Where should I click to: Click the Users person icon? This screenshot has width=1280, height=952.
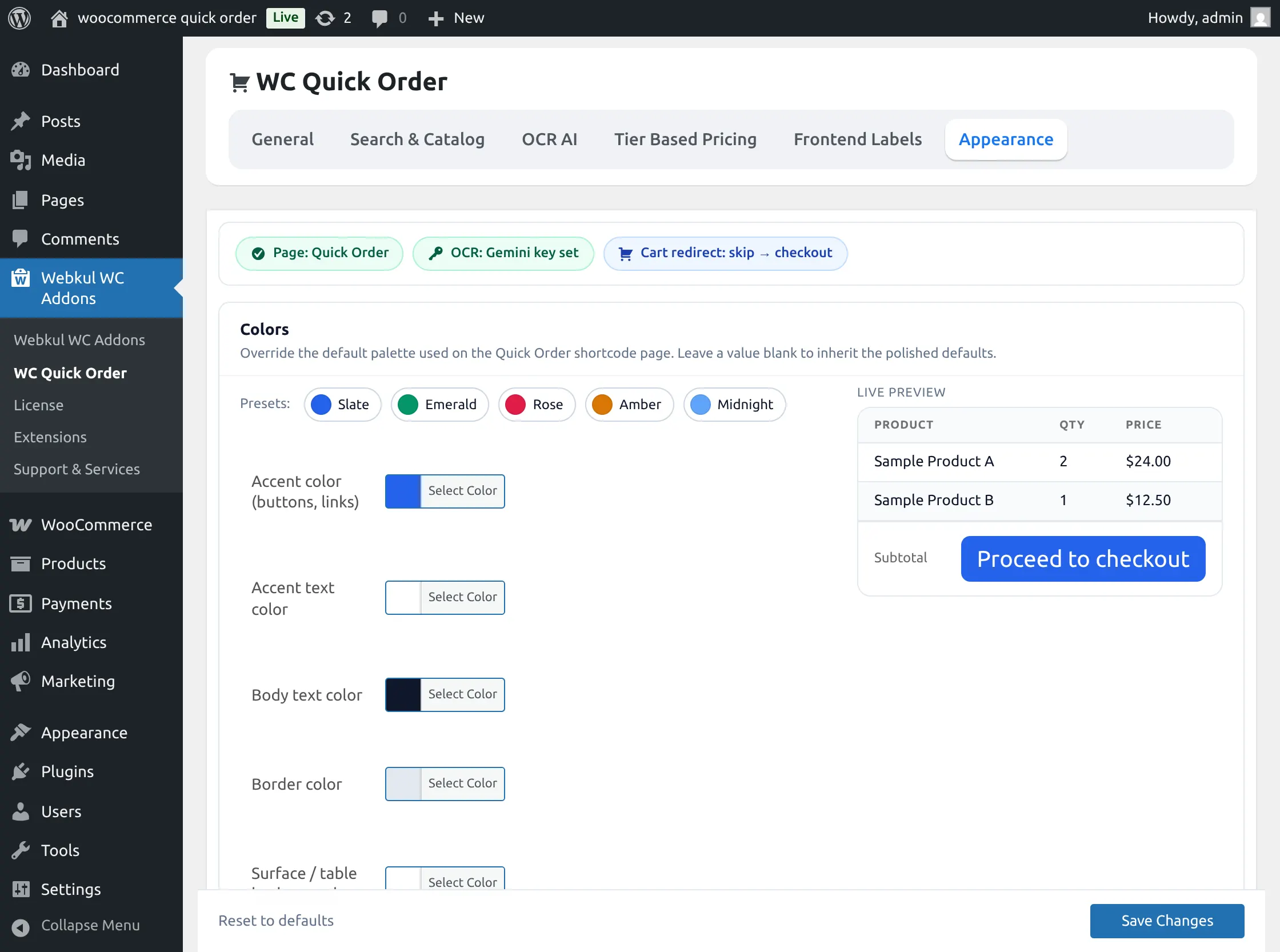pyautogui.click(x=21, y=811)
